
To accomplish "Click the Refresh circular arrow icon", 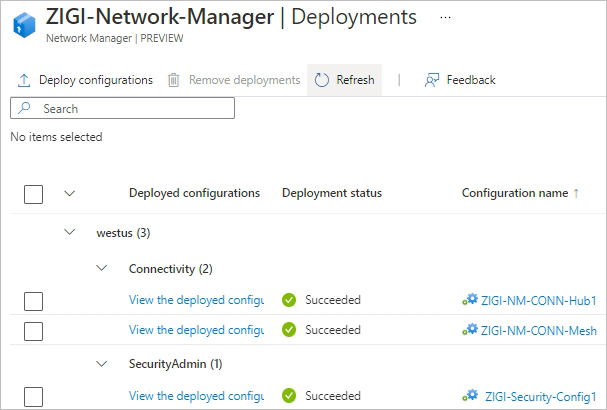I will 322,80.
